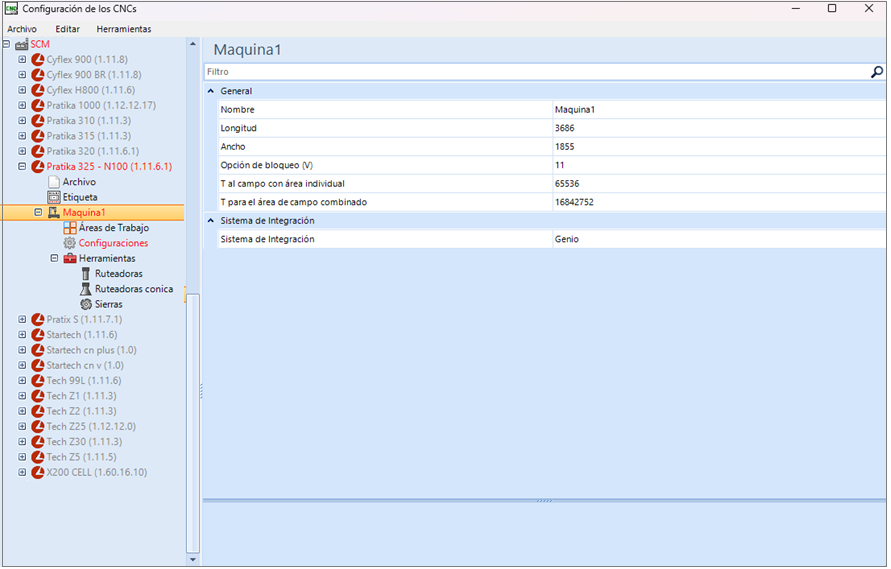Viewport: 891px width, 569px height.
Task: Click the Startech (1.11.6) machine icon
Action: [x=38, y=335]
